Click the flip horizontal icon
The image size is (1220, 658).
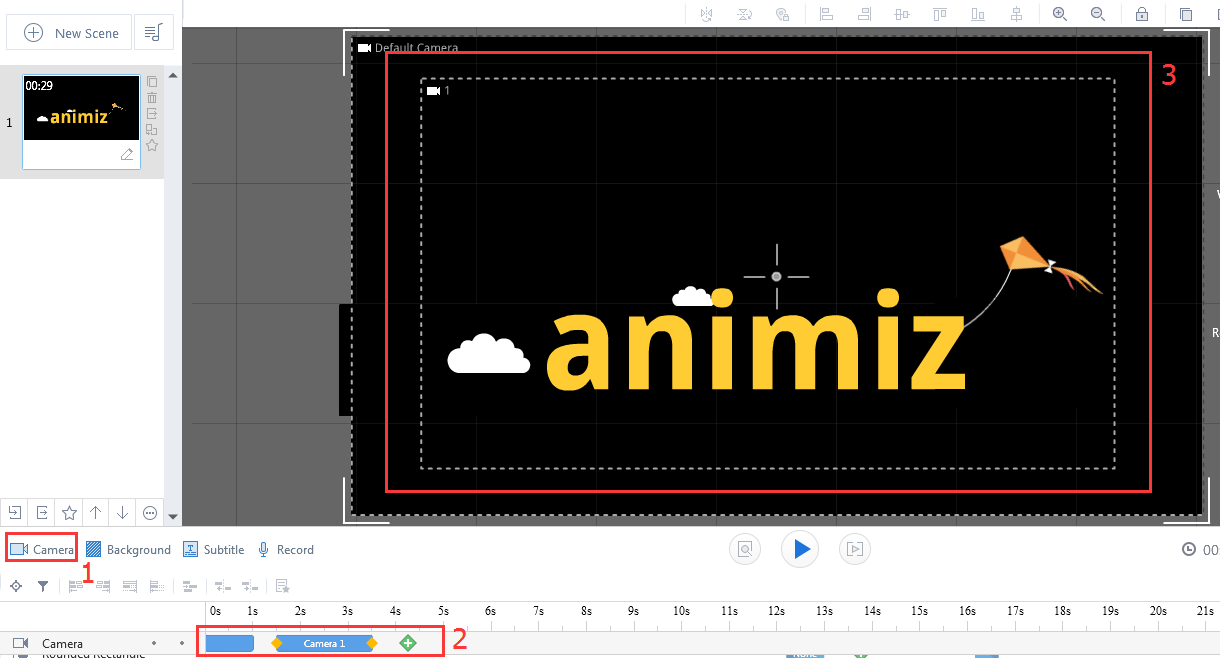[x=708, y=14]
